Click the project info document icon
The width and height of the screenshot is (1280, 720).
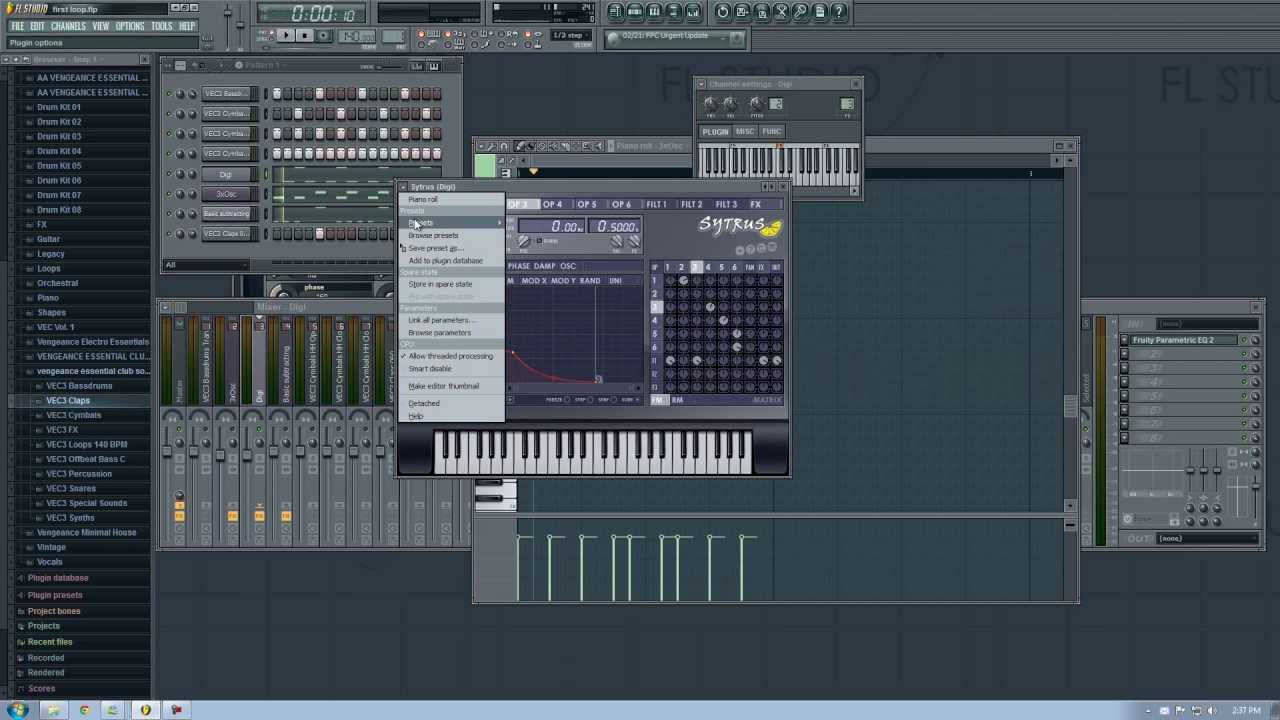point(820,12)
